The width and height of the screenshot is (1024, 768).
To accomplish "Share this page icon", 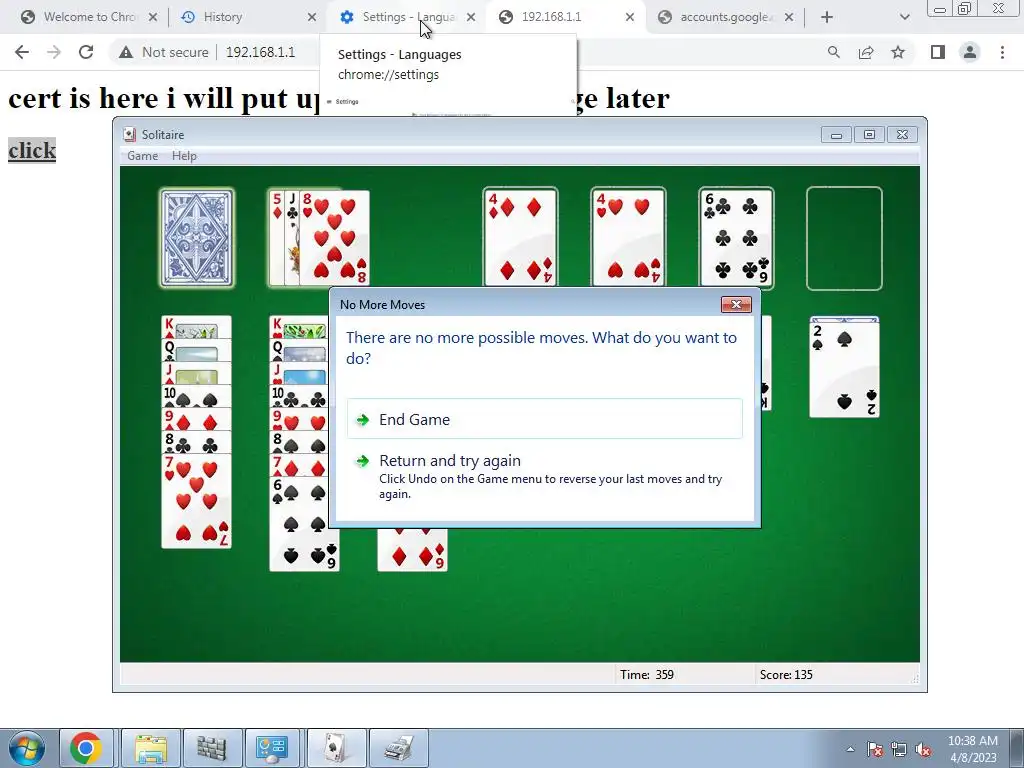I will (x=866, y=52).
